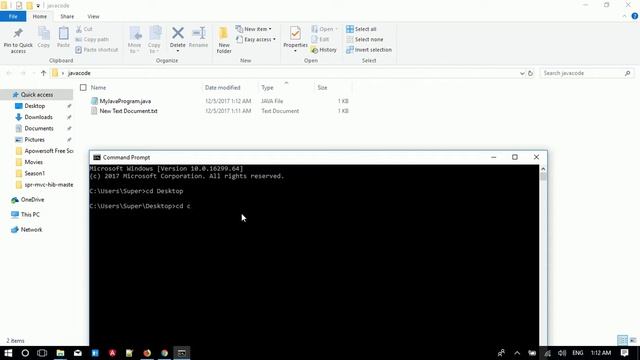The image size is (640, 360).
Task: Click Select all in ribbon
Action: click(361, 29)
